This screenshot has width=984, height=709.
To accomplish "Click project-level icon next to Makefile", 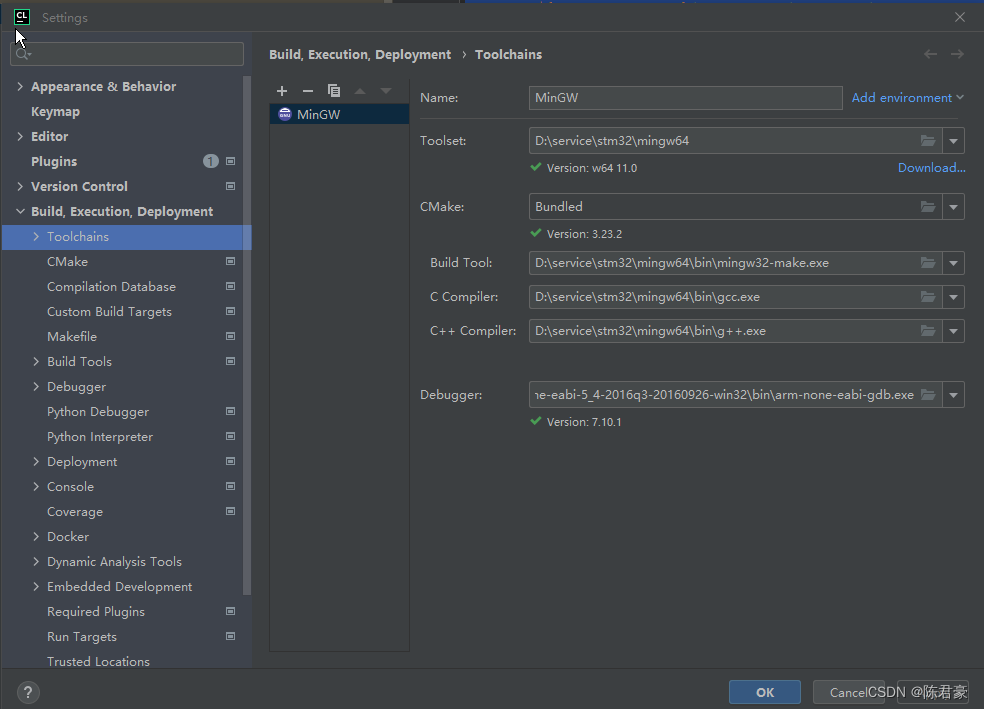I will click(x=230, y=336).
